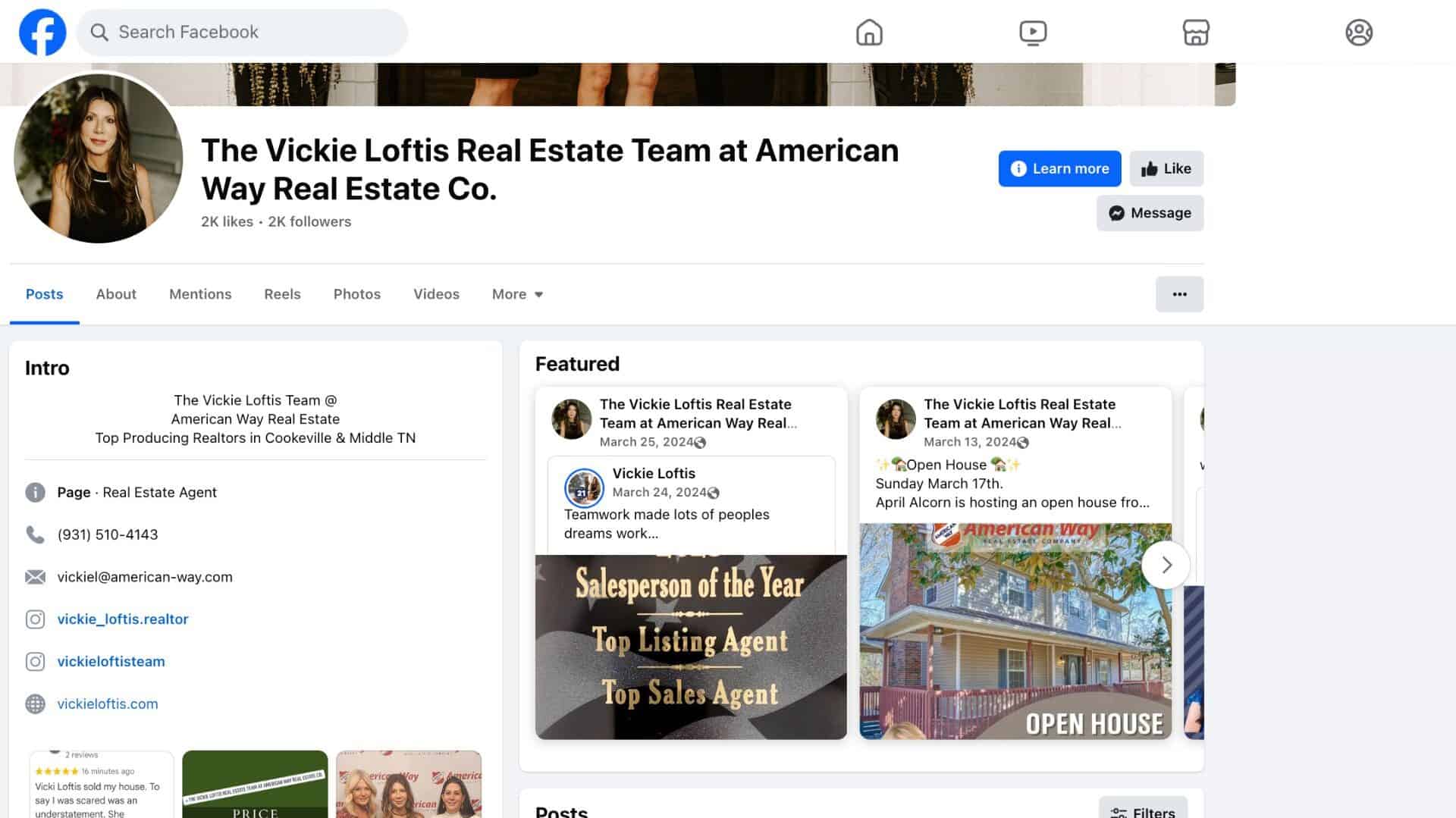Click avatar on March 25 featured post
Image resolution: width=1456 pixels, height=818 pixels.
click(x=571, y=419)
